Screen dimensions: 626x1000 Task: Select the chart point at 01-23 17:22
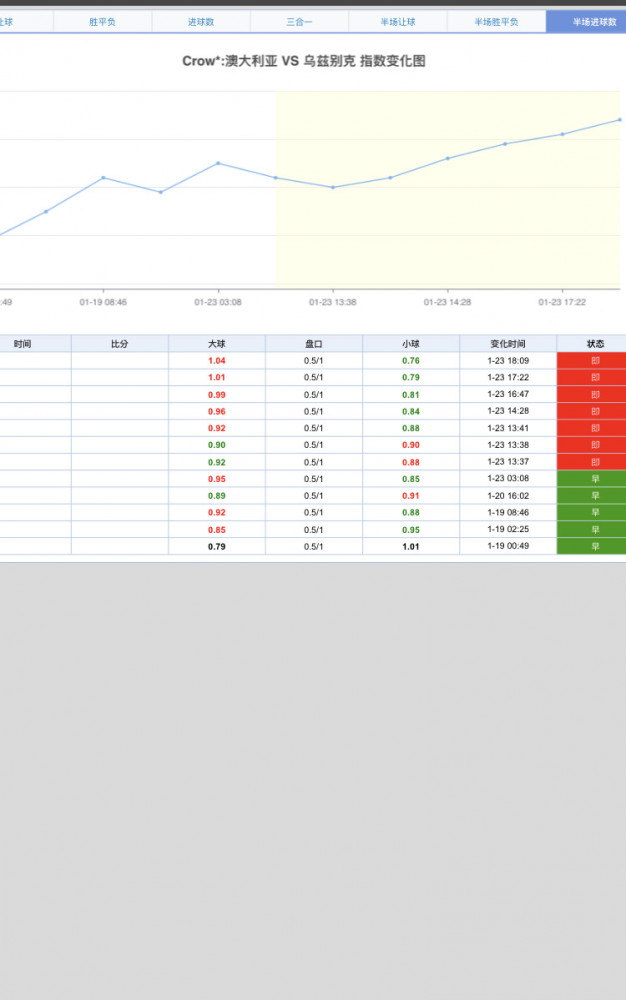tap(562, 134)
